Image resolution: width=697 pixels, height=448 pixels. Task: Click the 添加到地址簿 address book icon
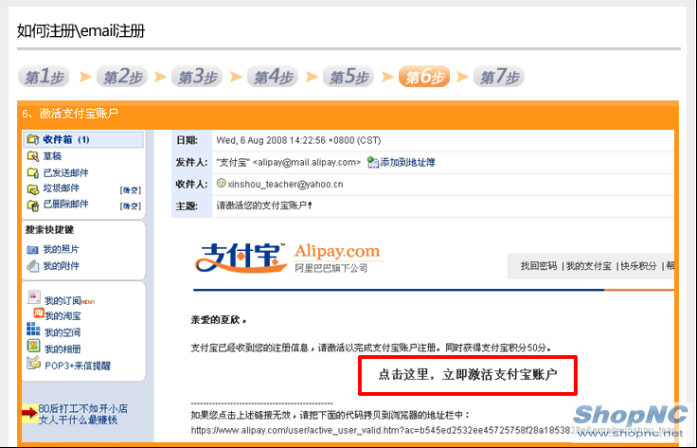point(373,163)
